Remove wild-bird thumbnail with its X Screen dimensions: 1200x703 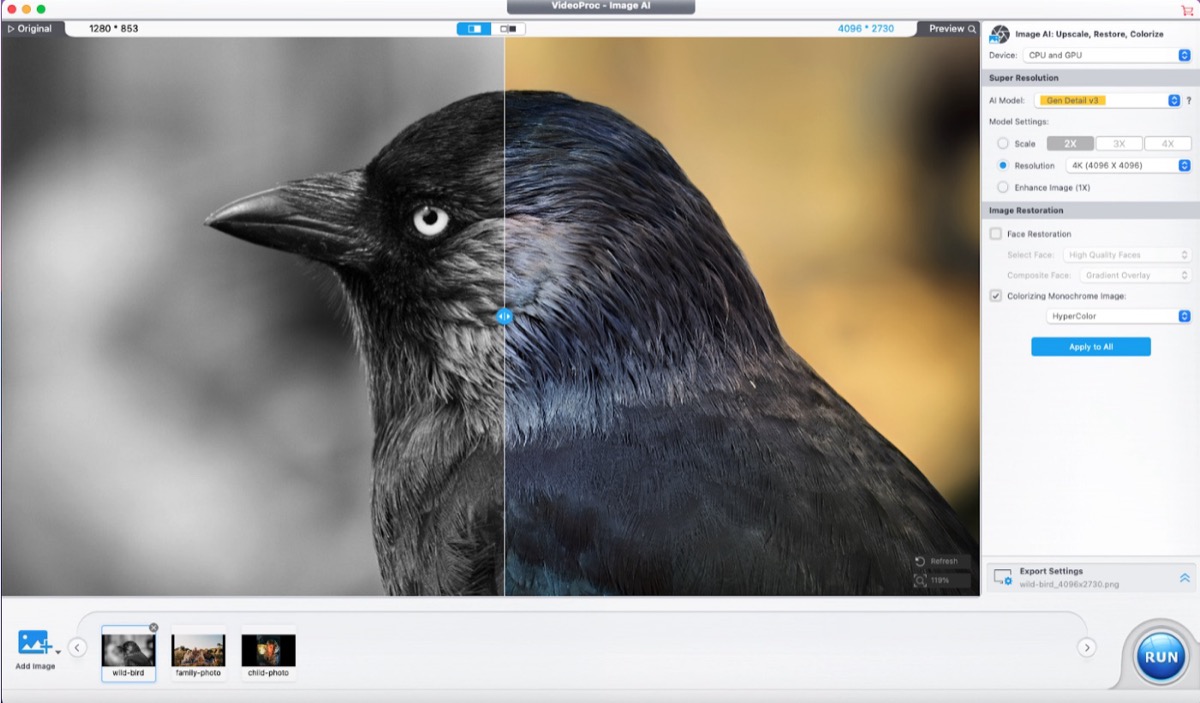[x=153, y=627]
